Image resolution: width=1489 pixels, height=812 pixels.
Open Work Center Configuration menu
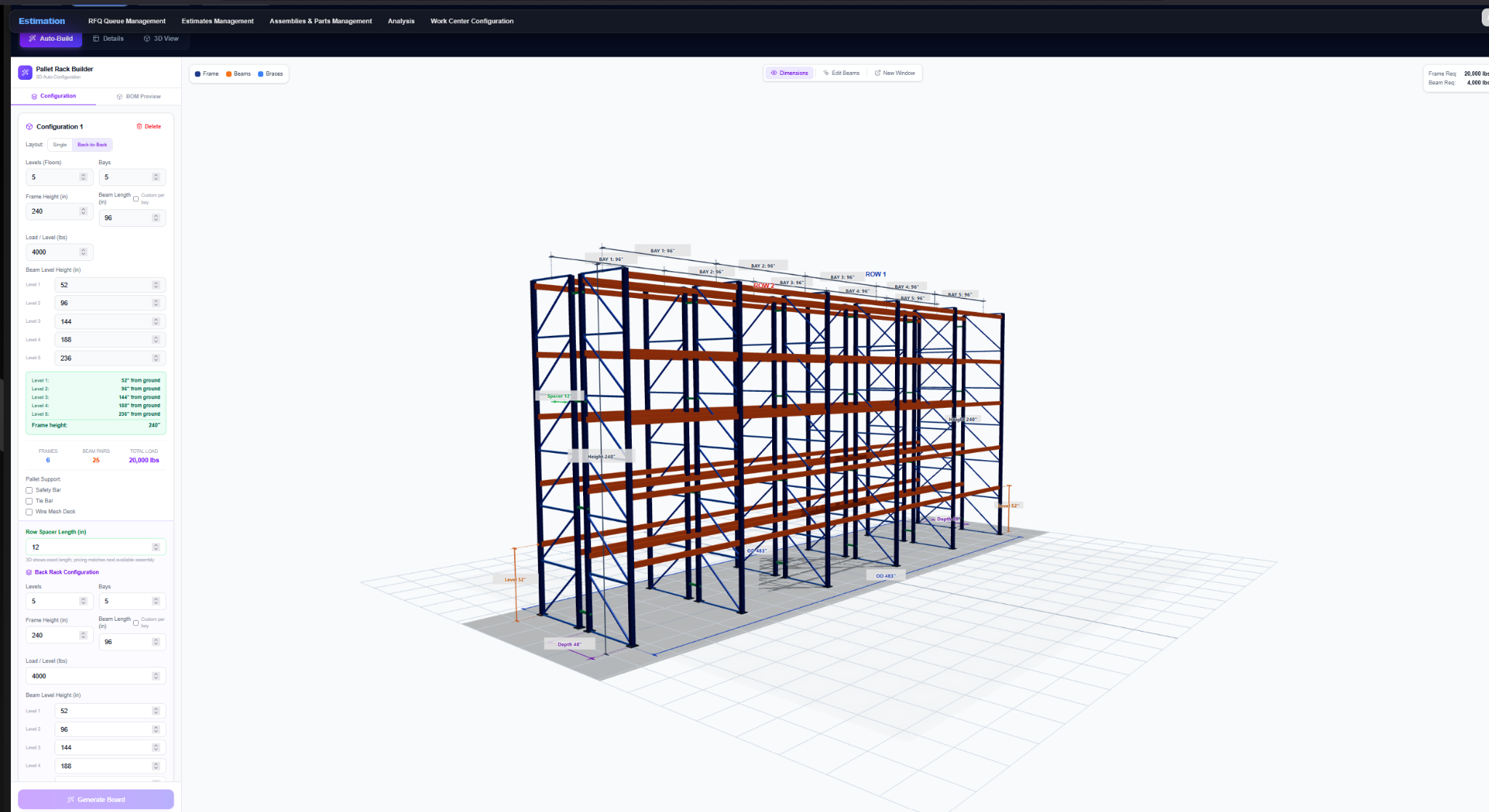pyautogui.click(x=472, y=21)
